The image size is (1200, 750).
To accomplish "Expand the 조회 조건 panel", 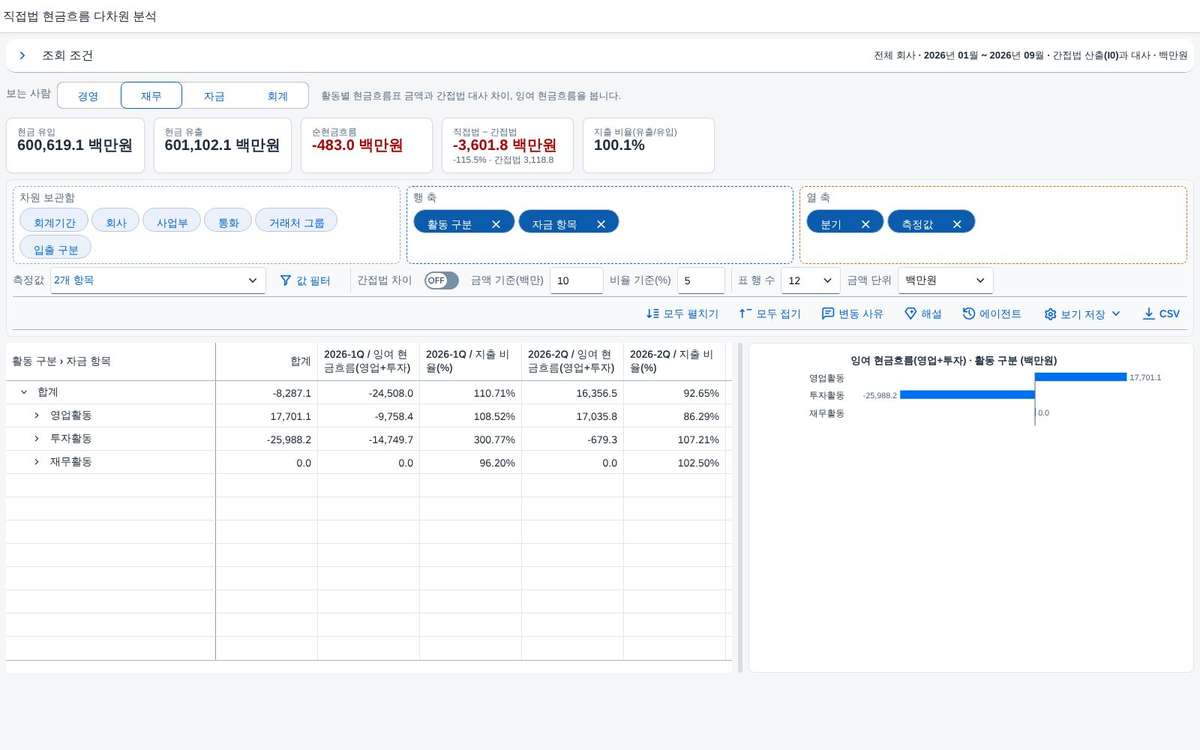I will 22,56.
